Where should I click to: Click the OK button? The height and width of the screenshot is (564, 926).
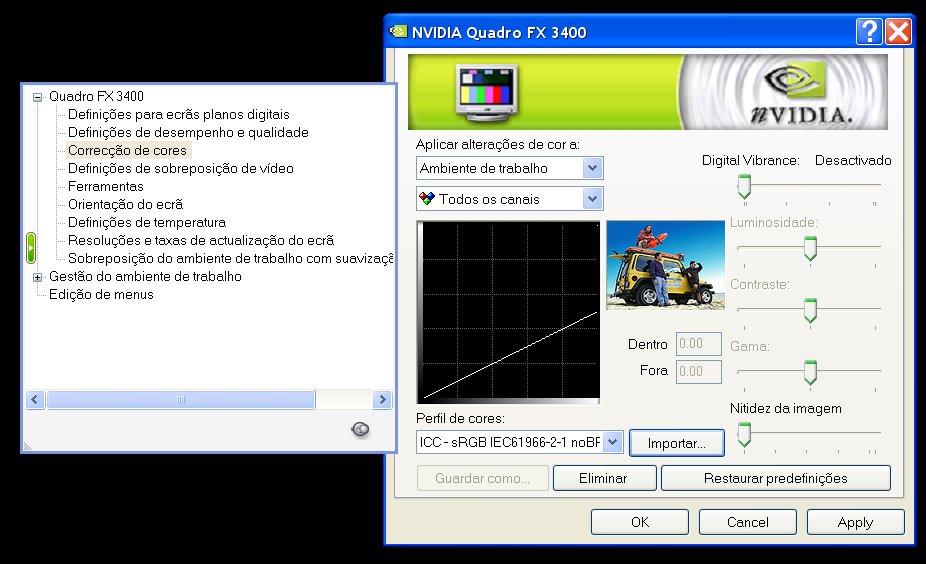[x=640, y=522]
